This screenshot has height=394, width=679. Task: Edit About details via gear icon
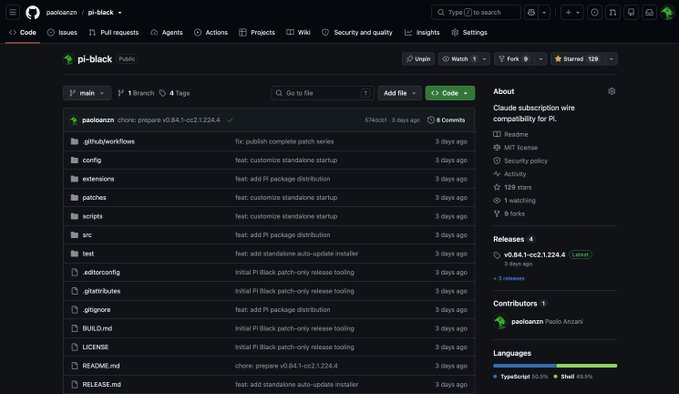click(x=611, y=91)
